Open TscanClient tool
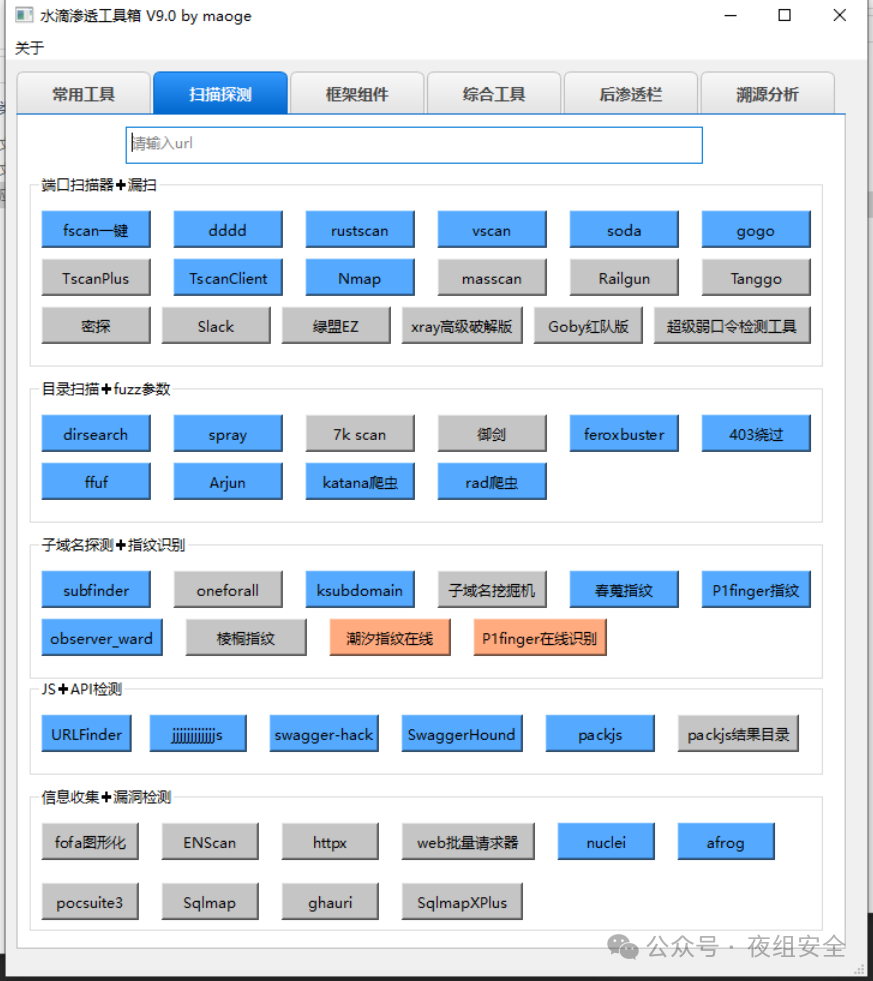The height and width of the screenshot is (981, 873). coord(228,278)
